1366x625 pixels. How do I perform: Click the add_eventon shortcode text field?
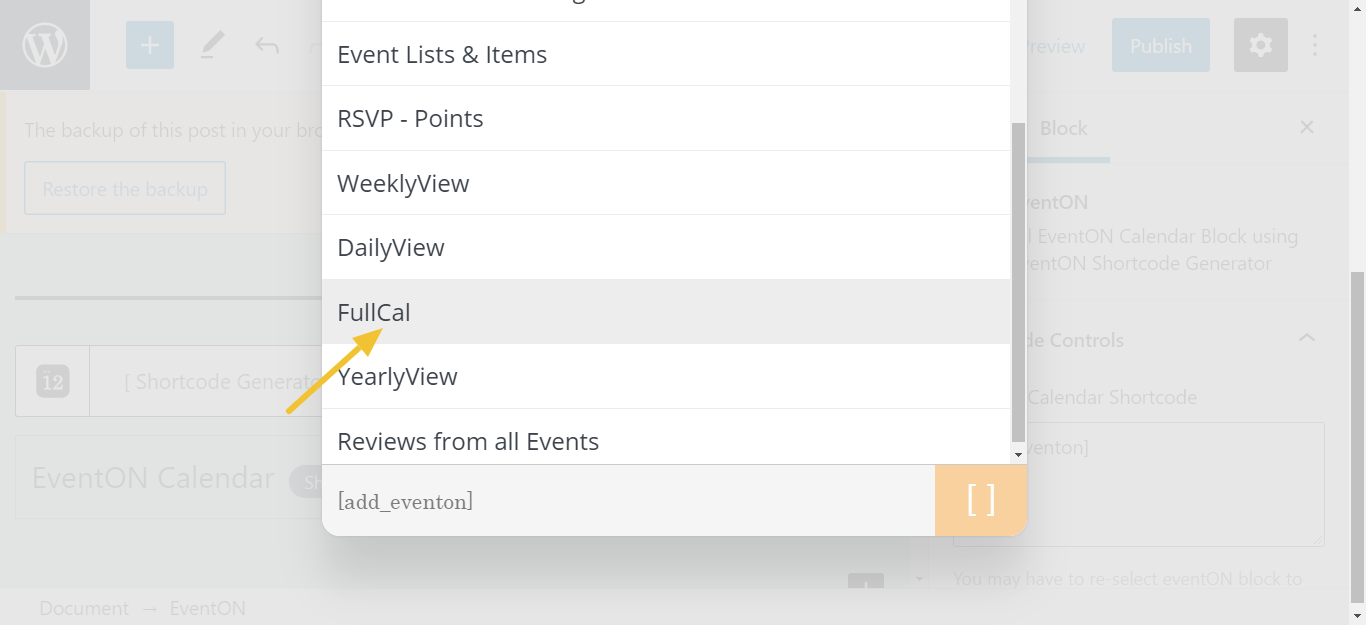628,501
